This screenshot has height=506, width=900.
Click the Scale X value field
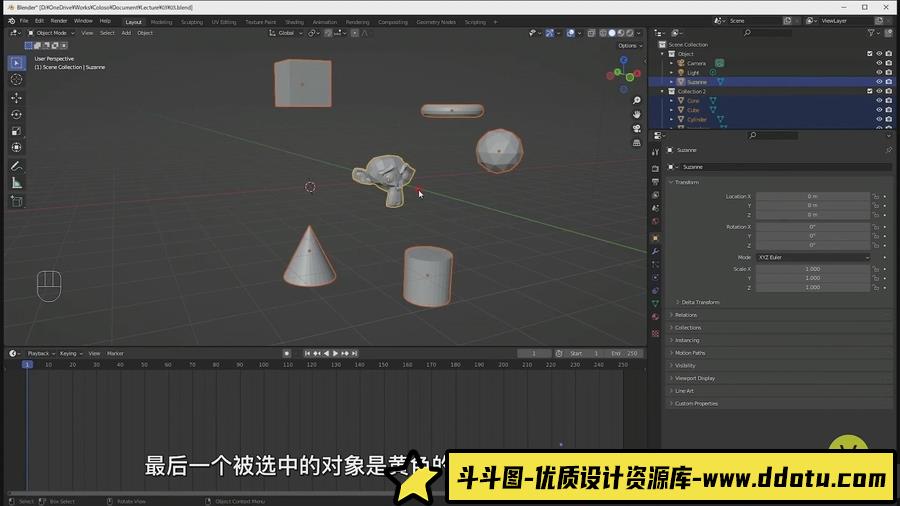[x=812, y=269]
